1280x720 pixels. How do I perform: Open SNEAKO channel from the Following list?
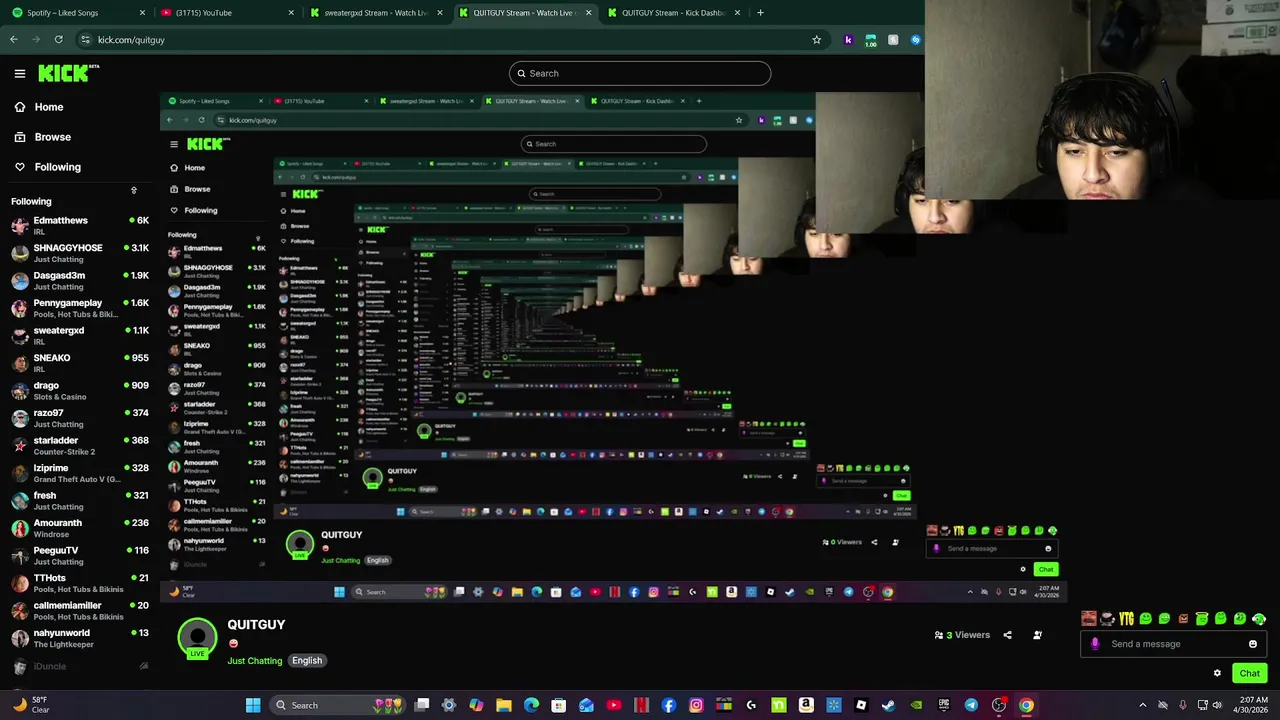(x=80, y=363)
